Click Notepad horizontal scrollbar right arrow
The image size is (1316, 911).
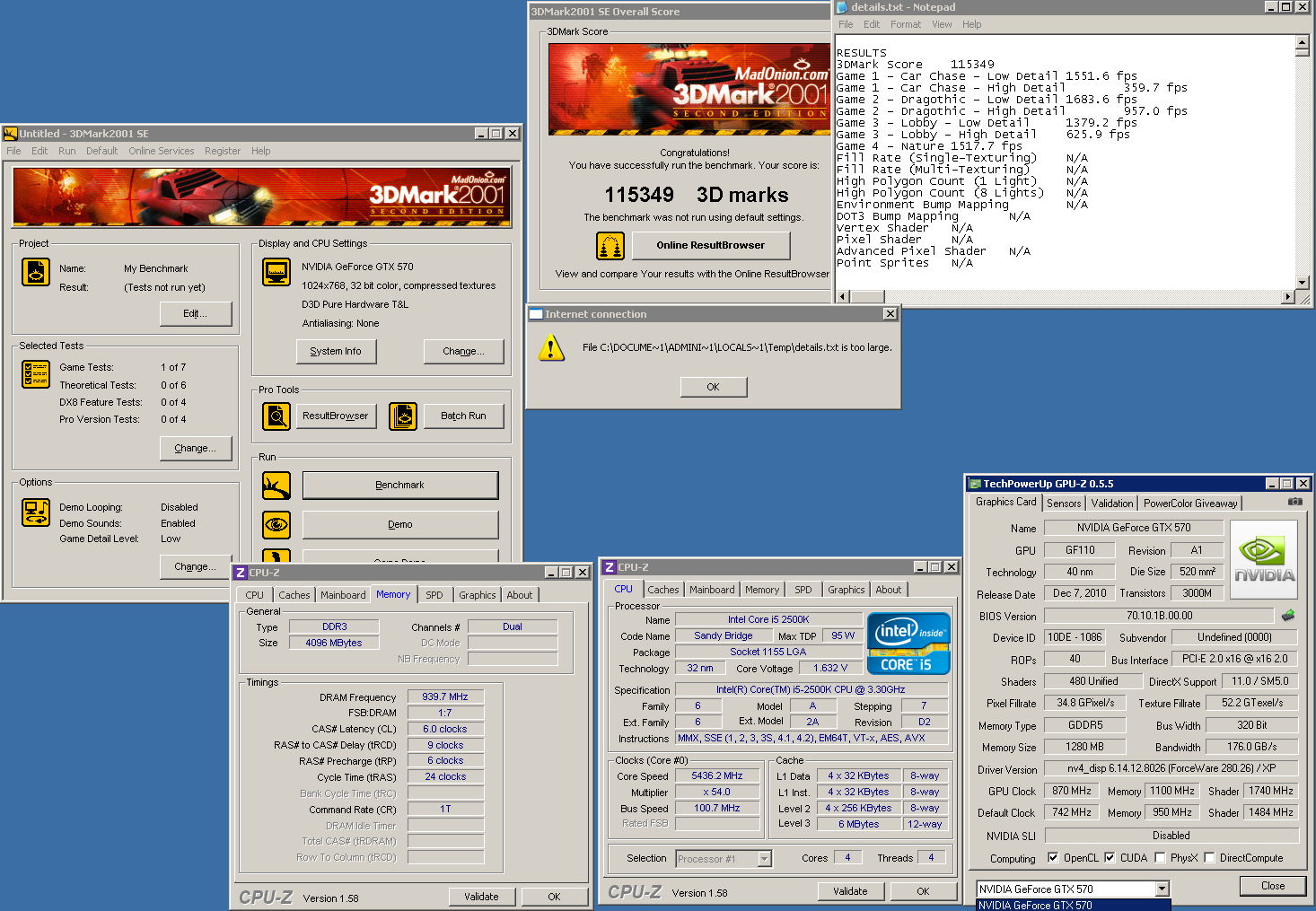1288,296
